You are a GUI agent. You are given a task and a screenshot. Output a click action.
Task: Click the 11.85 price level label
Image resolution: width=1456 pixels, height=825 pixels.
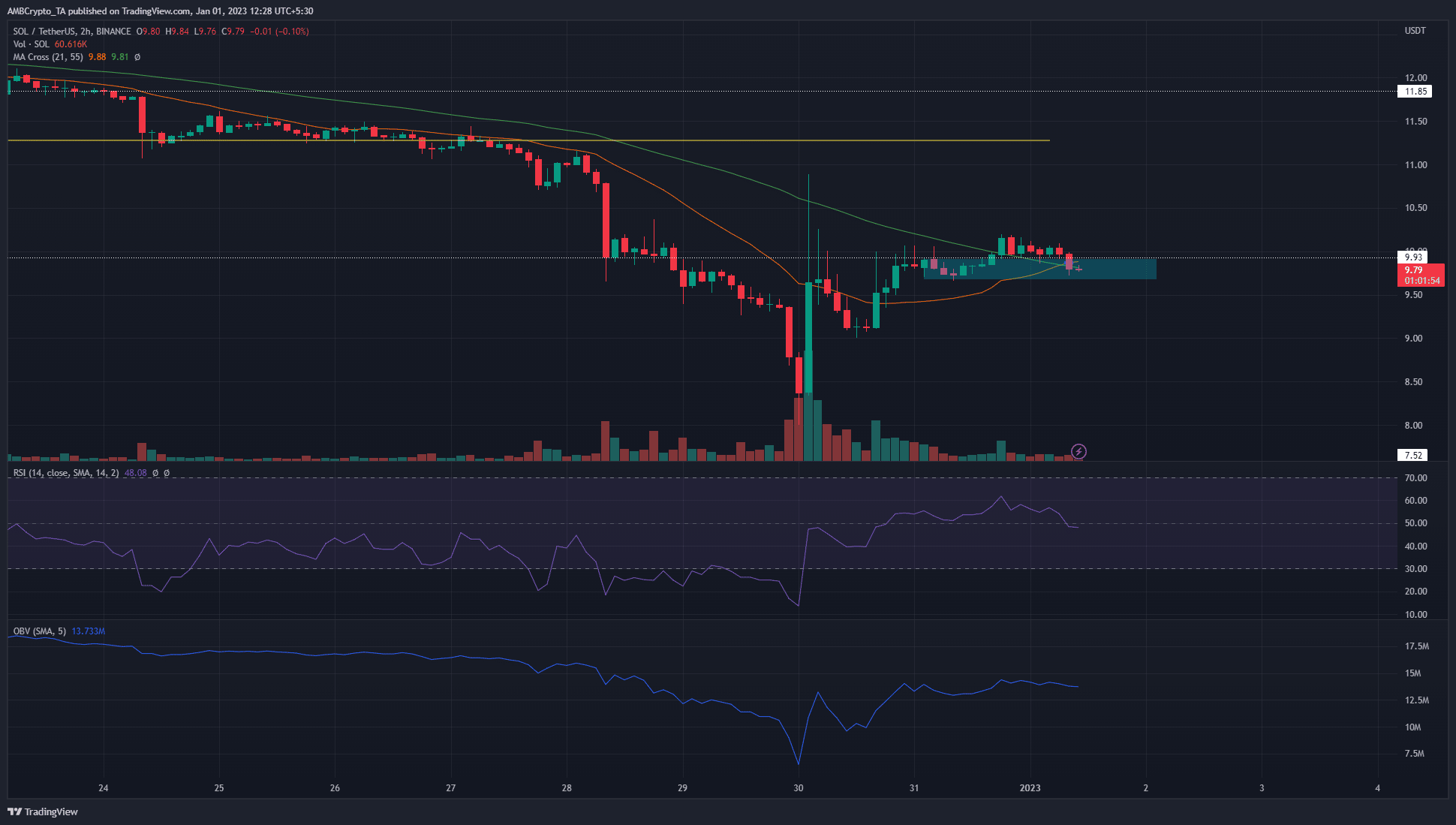pyautogui.click(x=1415, y=92)
